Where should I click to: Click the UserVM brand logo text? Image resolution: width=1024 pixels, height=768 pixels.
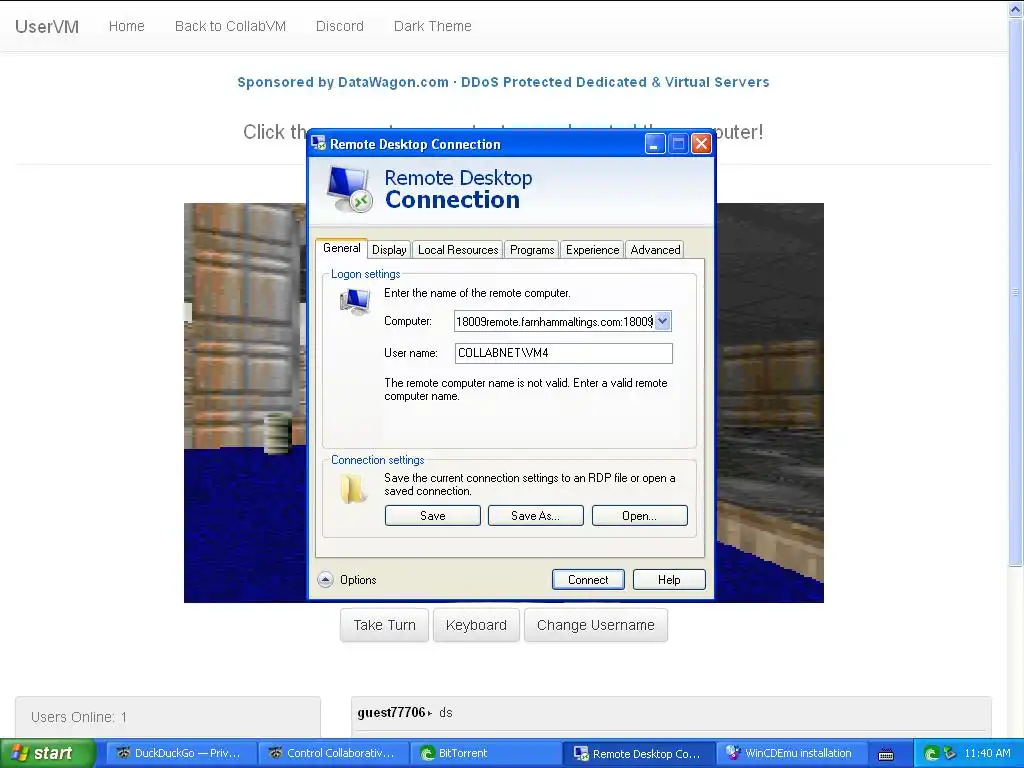[47, 27]
